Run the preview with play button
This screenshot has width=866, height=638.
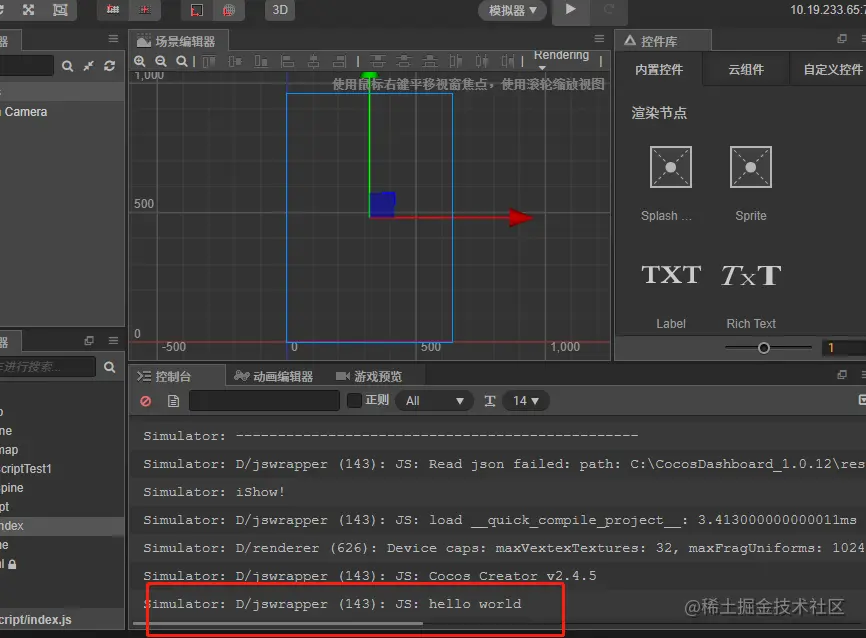pyautogui.click(x=571, y=10)
